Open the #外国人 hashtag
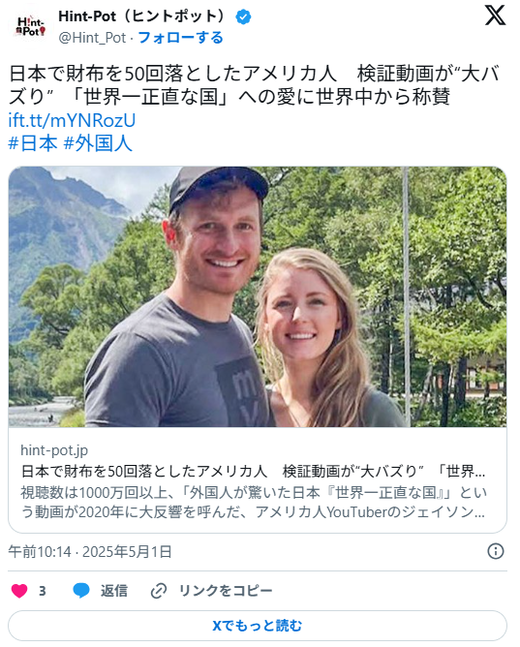Viewport: 520px width, 647px height. [98, 144]
